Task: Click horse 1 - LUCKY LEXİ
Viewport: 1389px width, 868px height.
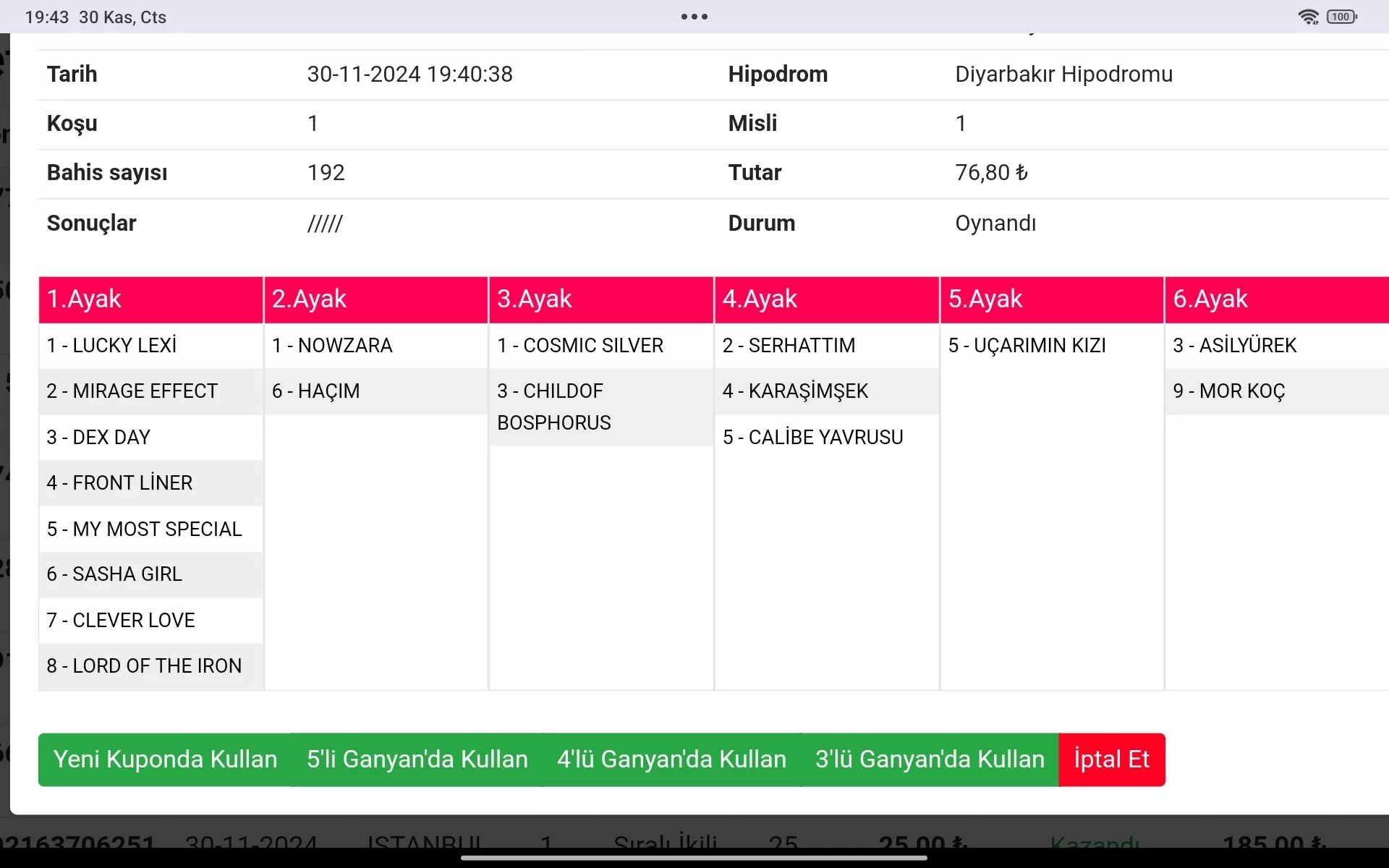Action: 112,346
